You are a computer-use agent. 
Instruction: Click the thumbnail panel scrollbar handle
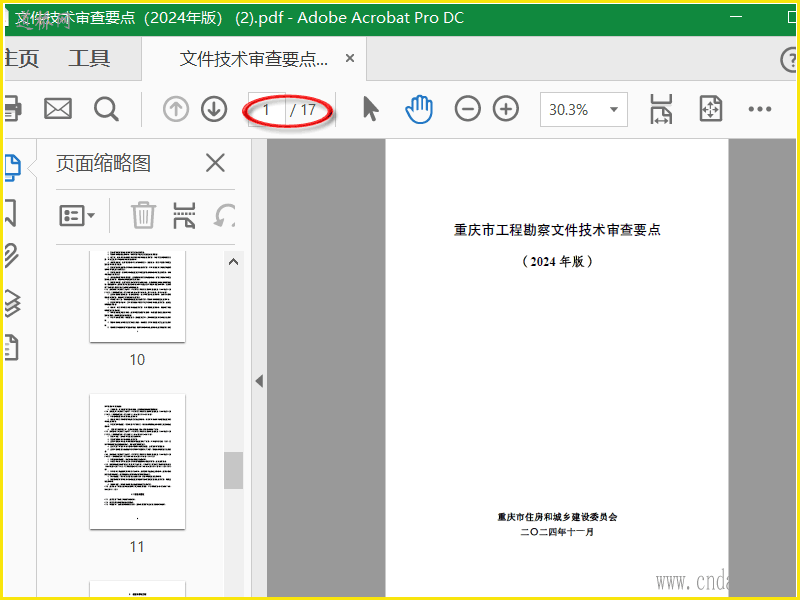(234, 470)
